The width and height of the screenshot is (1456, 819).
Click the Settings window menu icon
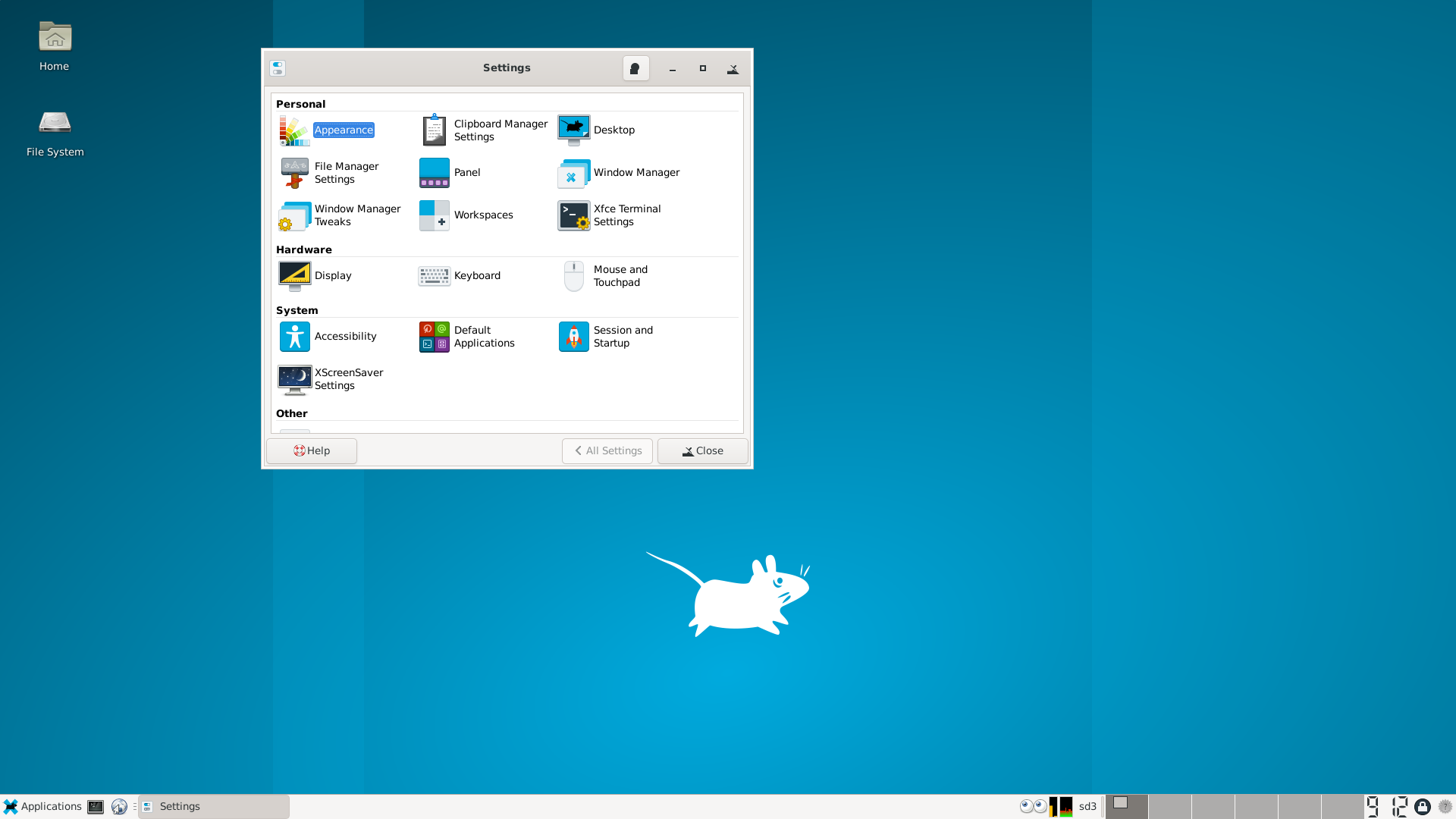[x=278, y=68]
